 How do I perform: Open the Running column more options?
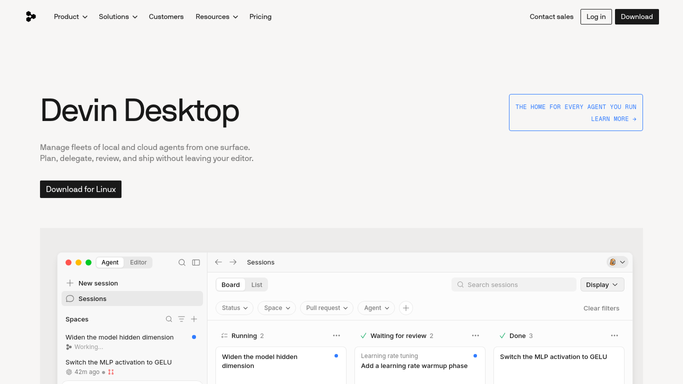point(336,336)
